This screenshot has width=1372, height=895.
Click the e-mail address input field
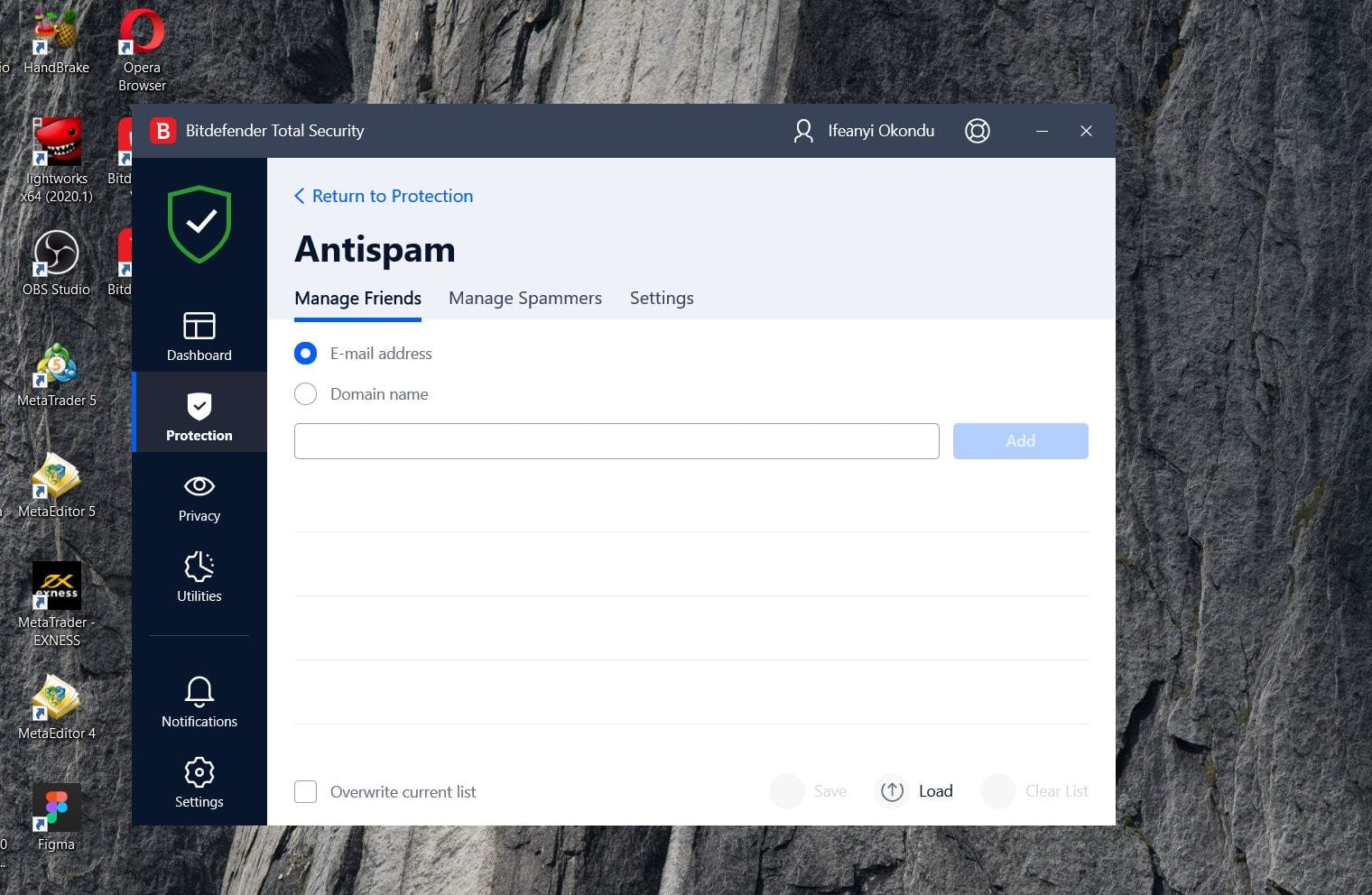616,441
